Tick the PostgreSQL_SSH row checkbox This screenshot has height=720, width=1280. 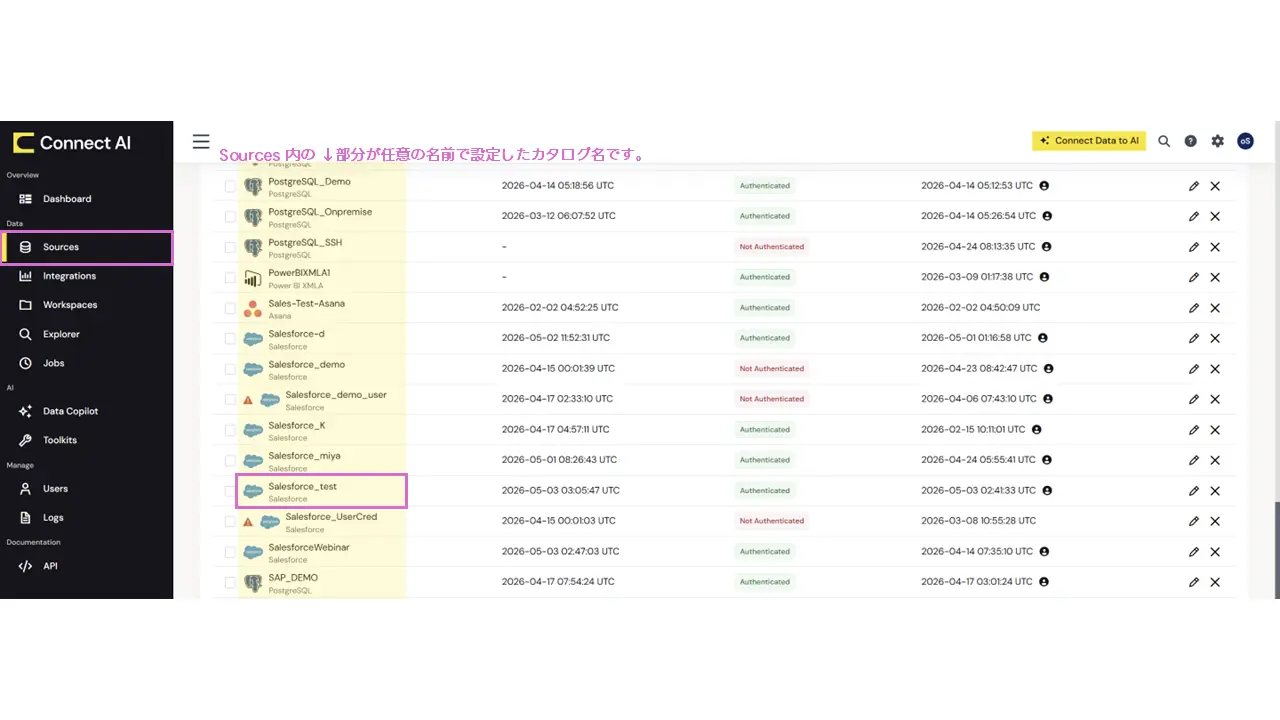pyautogui.click(x=230, y=247)
